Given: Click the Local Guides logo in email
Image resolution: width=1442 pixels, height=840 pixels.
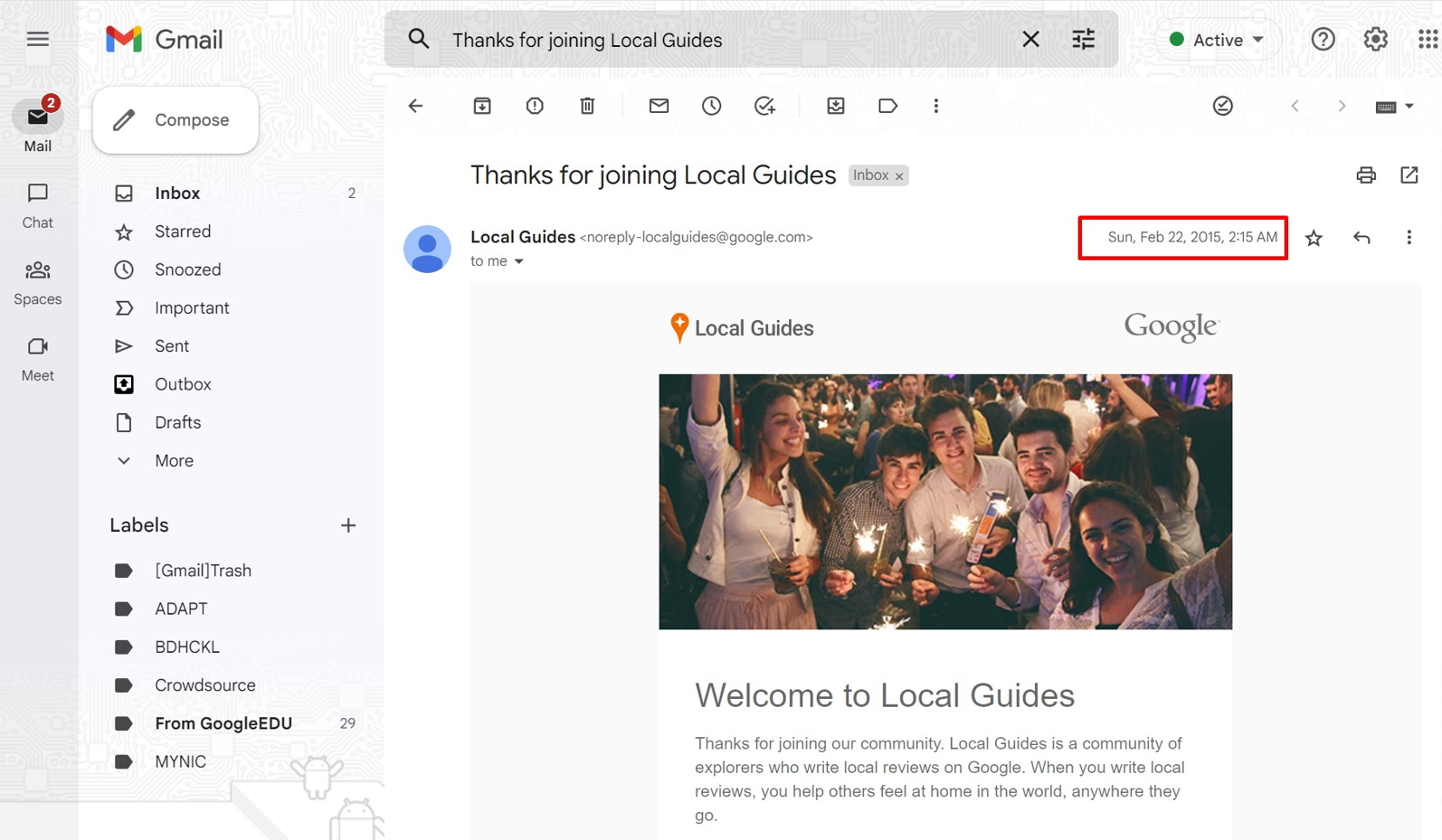Looking at the screenshot, I should coord(741,328).
